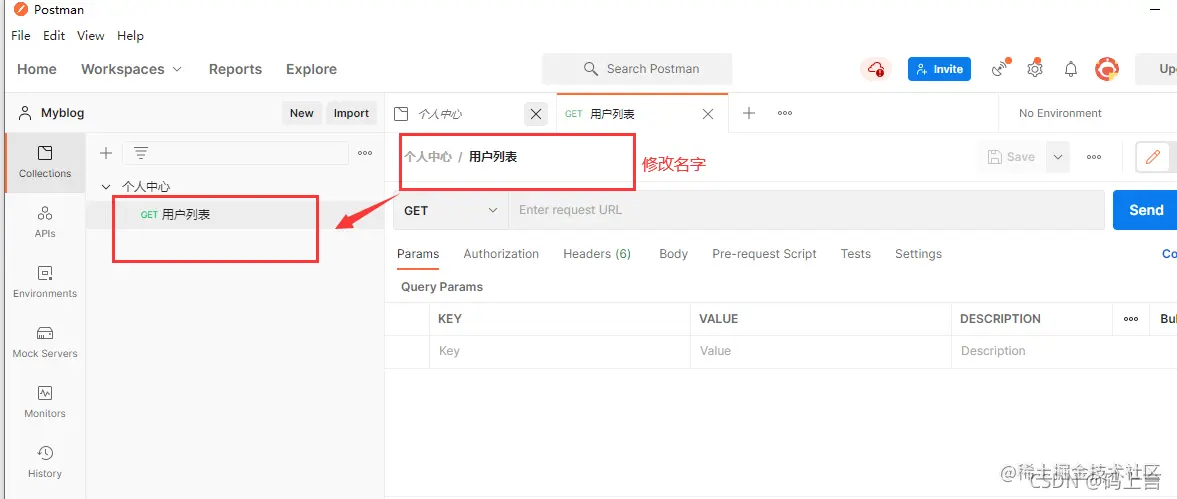
Task: Click the filter icon in collections search
Action: [140, 153]
